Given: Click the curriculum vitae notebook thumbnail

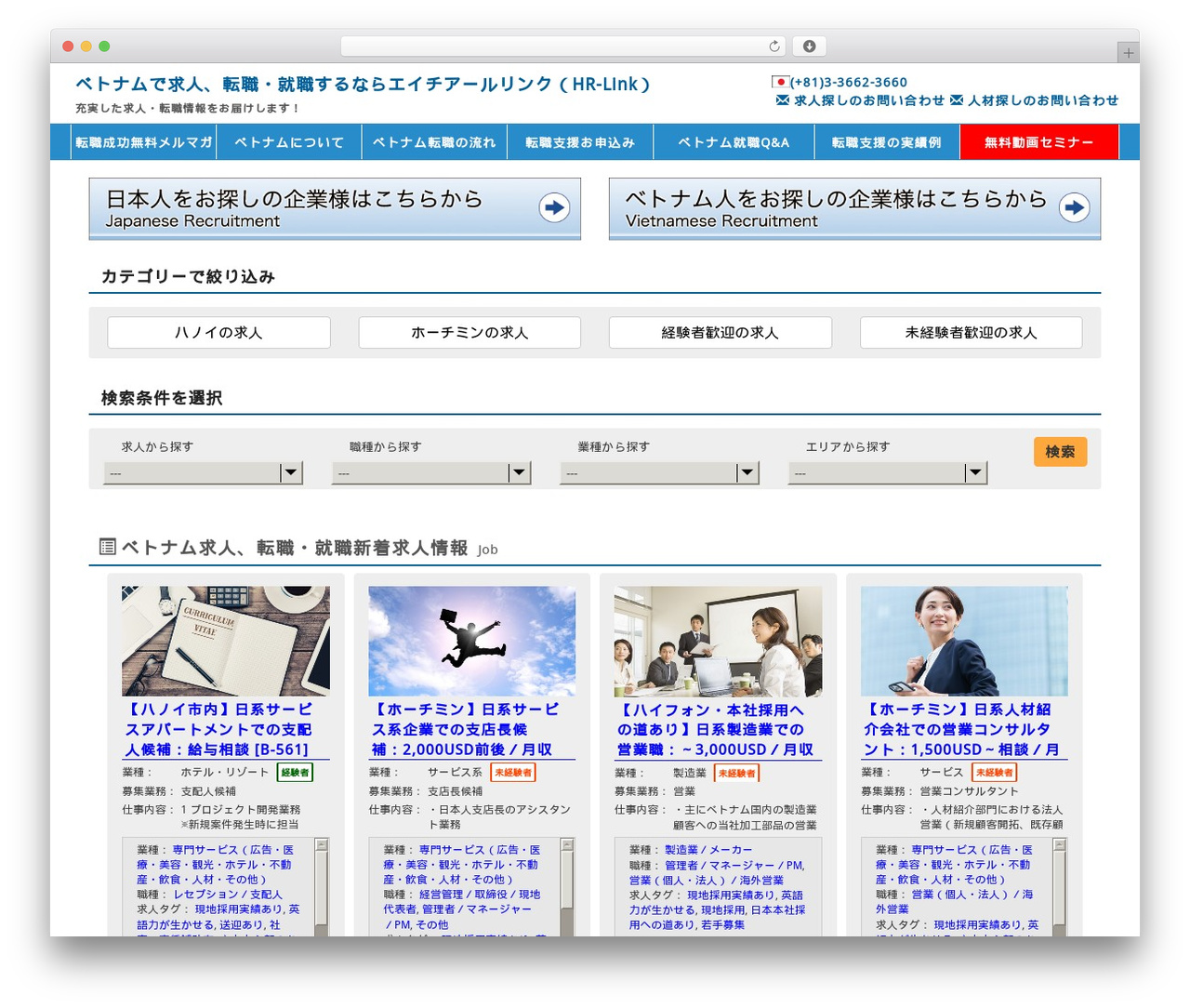Looking at the screenshot, I should 226,641.
